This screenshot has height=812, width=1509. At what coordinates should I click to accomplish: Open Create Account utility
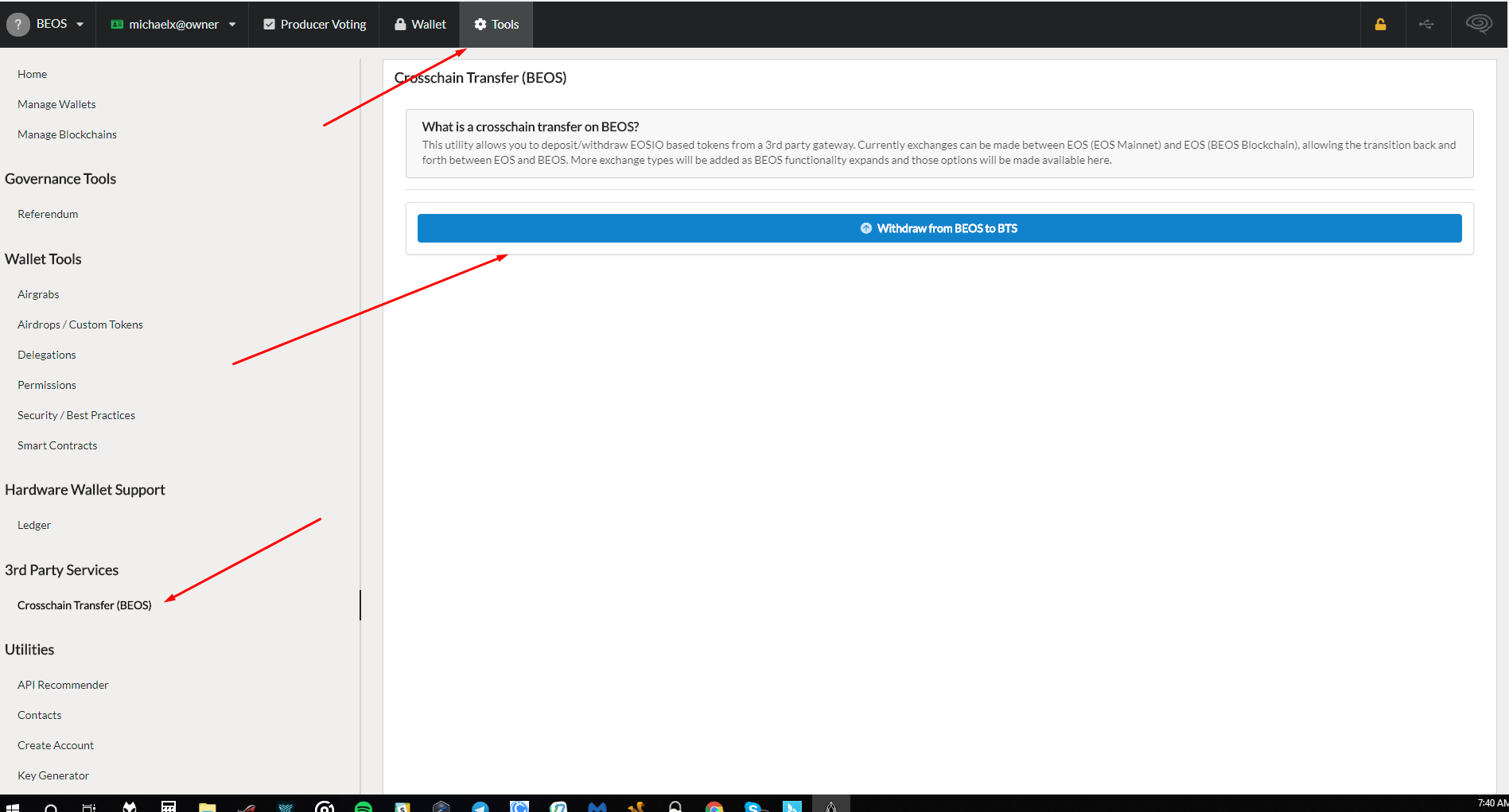[56, 745]
